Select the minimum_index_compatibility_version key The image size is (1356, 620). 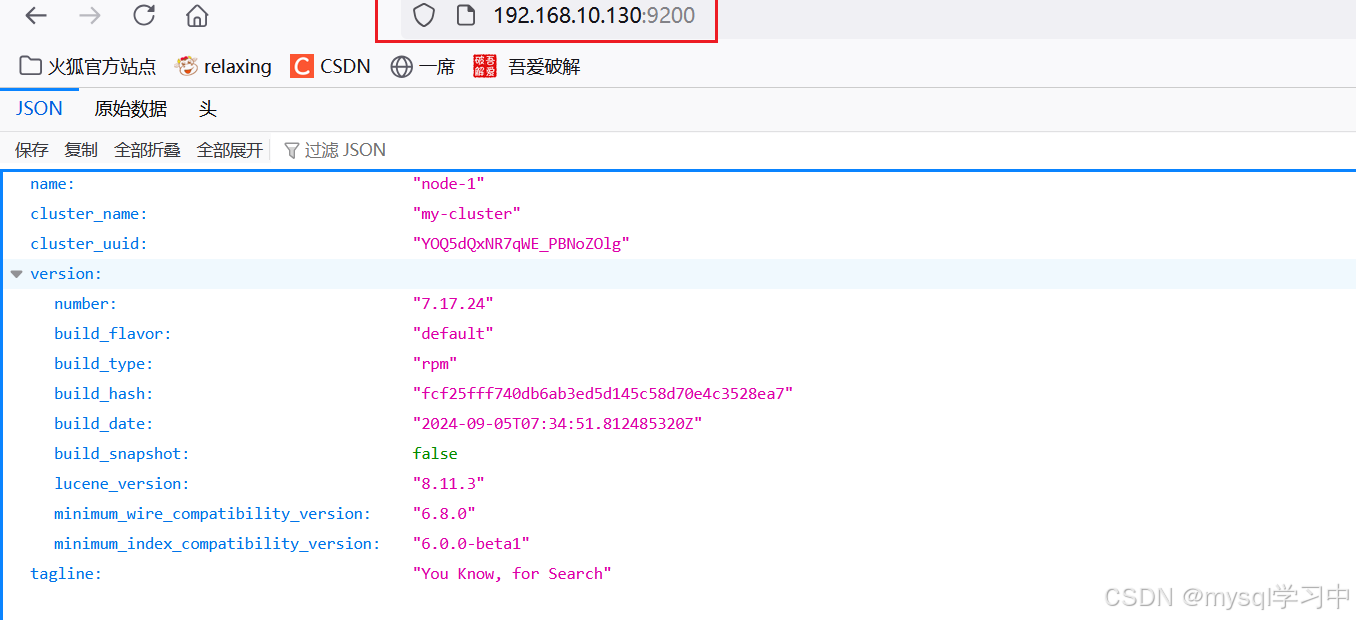pyautogui.click(x=218, y=544)
